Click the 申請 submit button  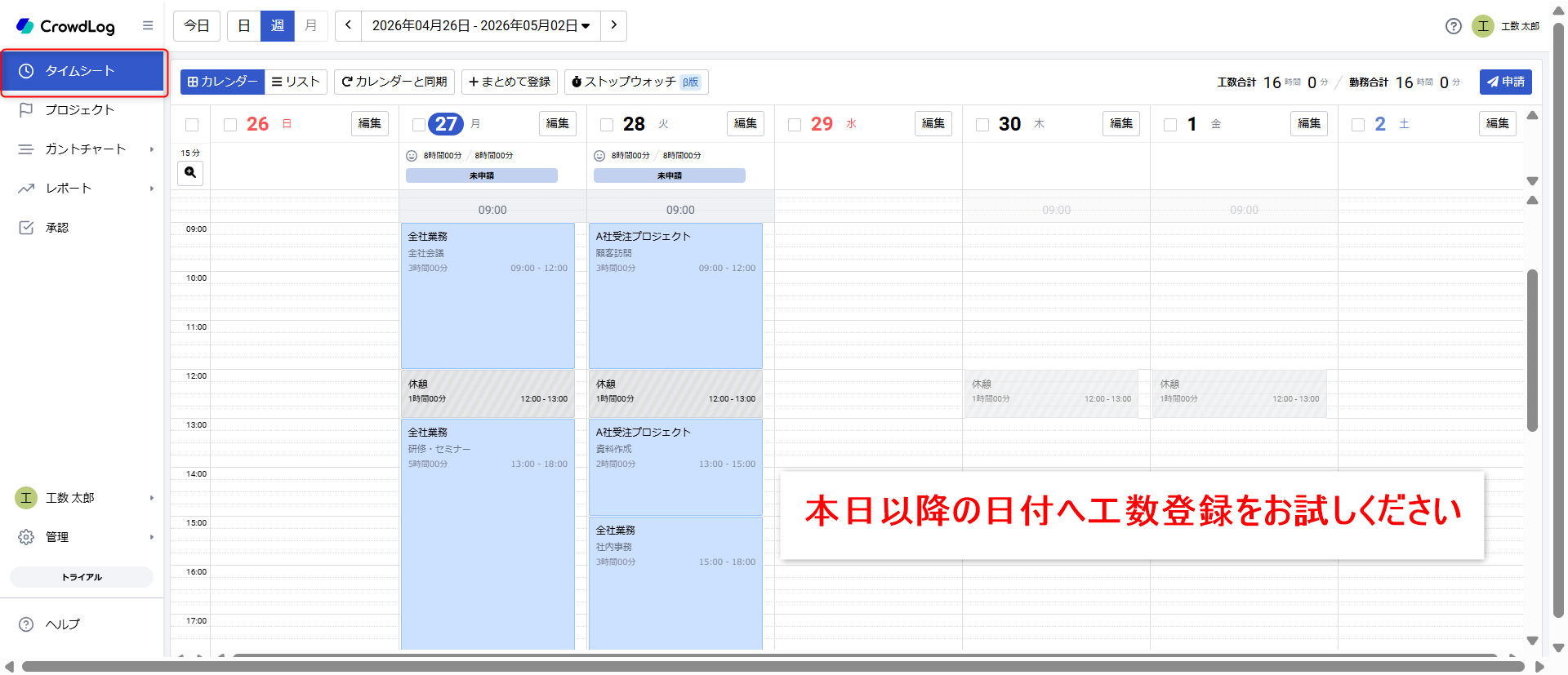click(1505, 82)
